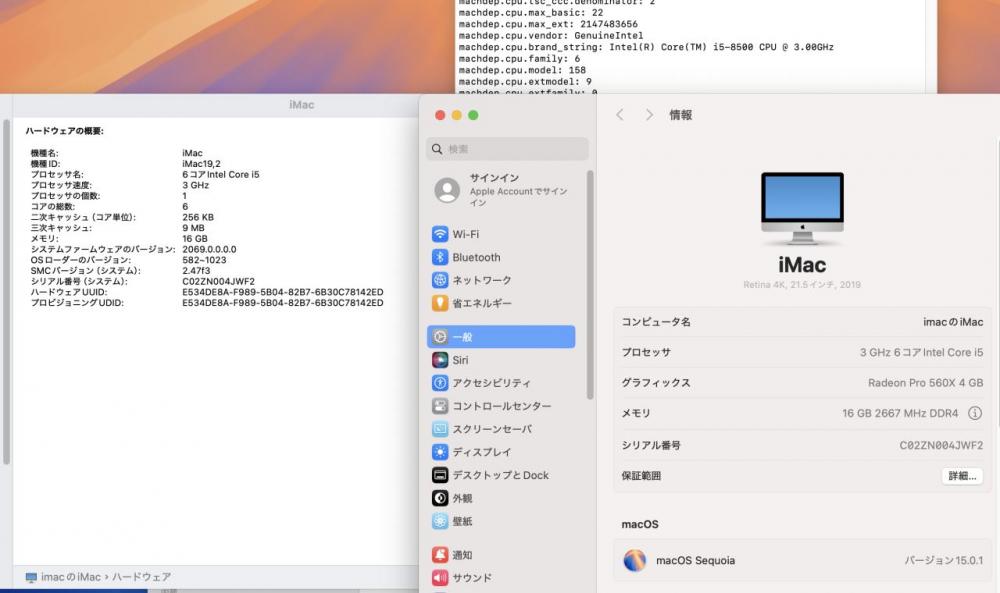
Task: Open Bluetooth settings in sidebar
Action: pos(475,257)
